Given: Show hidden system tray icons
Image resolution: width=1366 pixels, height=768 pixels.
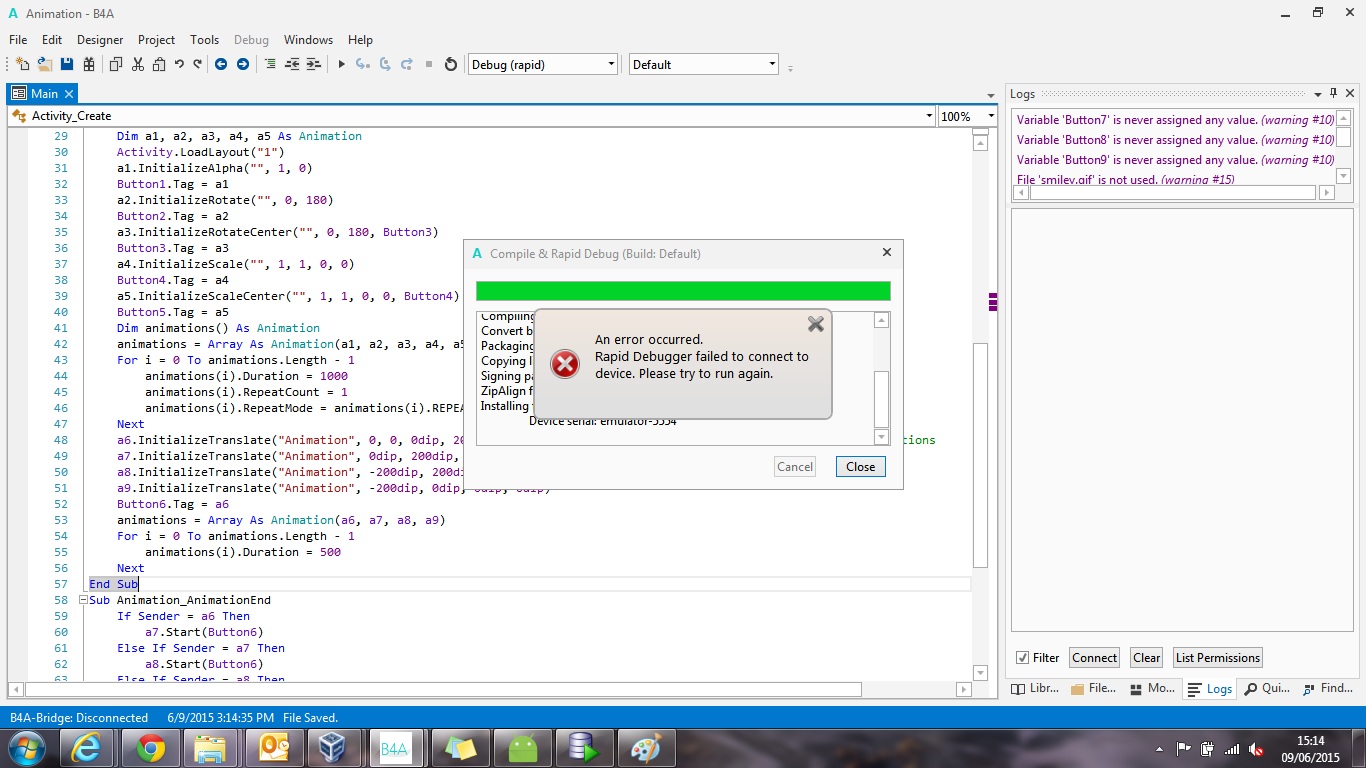Looking at the screenshot, I should click(1159, 749).
